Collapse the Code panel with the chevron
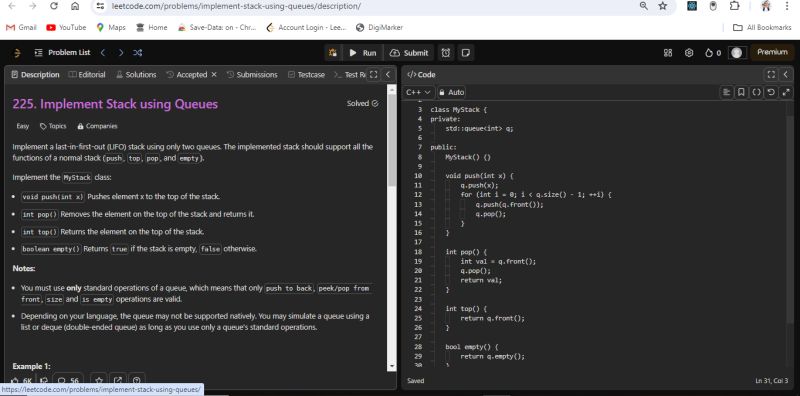Image resolution: width=800 pixels, height=396 pixels. [786, 75]
